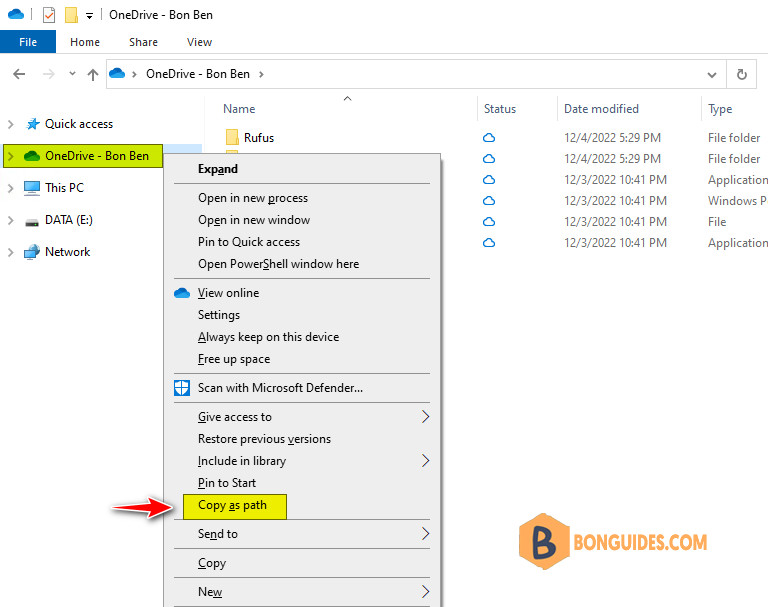Click the OneDrive icon beside View online
Screen dimensions: 768x607
(182, 293)
